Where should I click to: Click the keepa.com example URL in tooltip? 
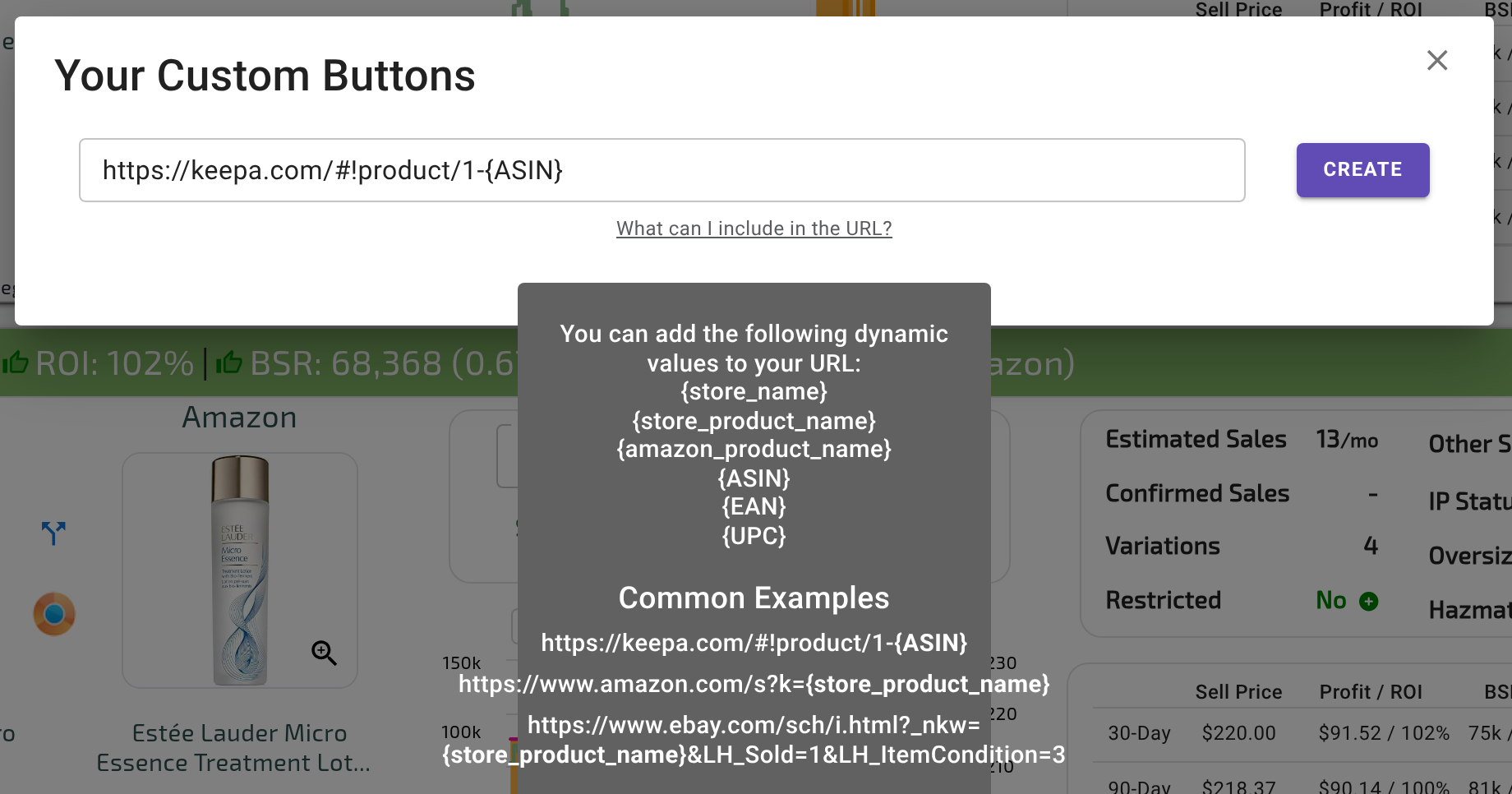pyautogui.click(x=754, y=643)
